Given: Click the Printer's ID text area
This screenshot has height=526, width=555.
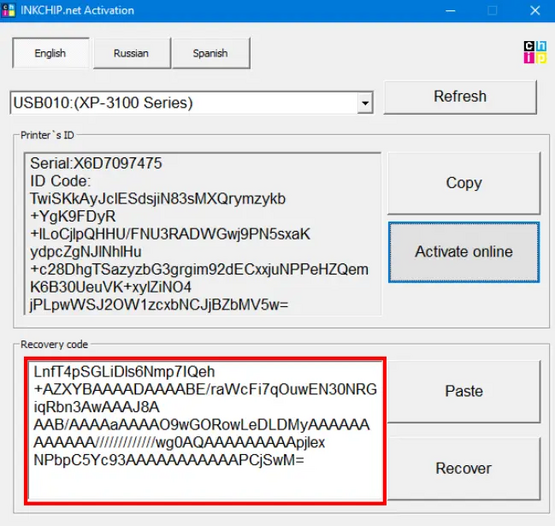Looking at the screenshot, I should pos(202,234).
